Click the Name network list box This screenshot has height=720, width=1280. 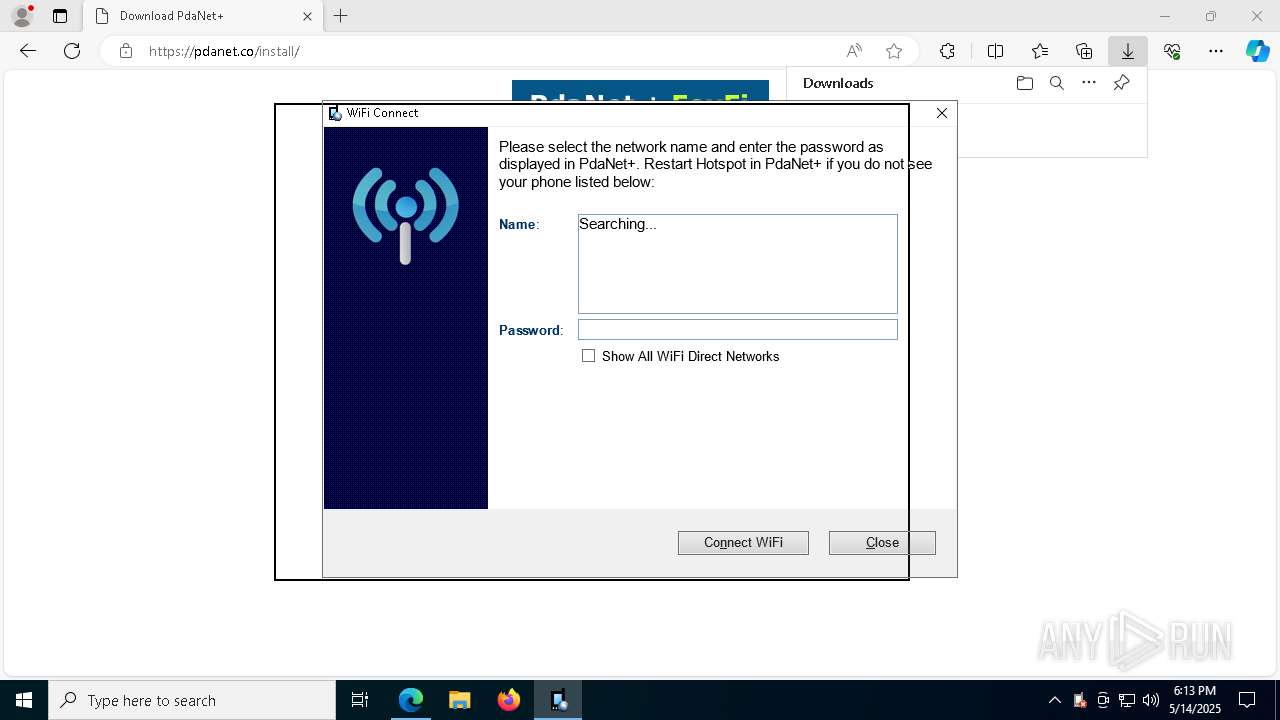[x=738, y=264]
